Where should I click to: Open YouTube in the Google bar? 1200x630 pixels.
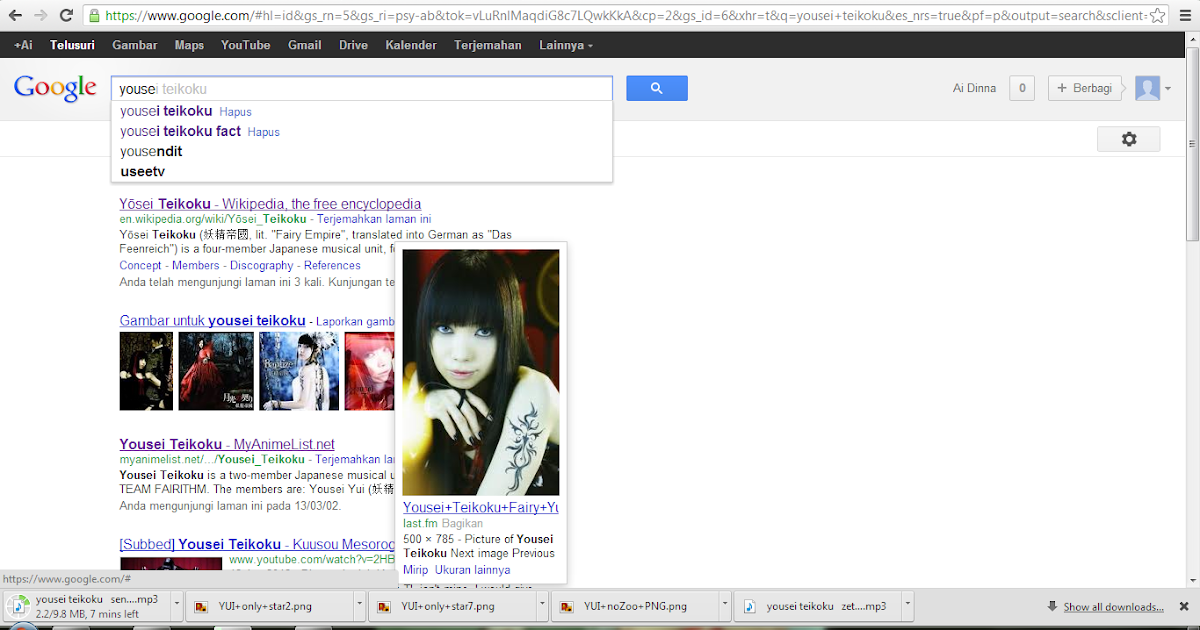(x=246, y=45)
